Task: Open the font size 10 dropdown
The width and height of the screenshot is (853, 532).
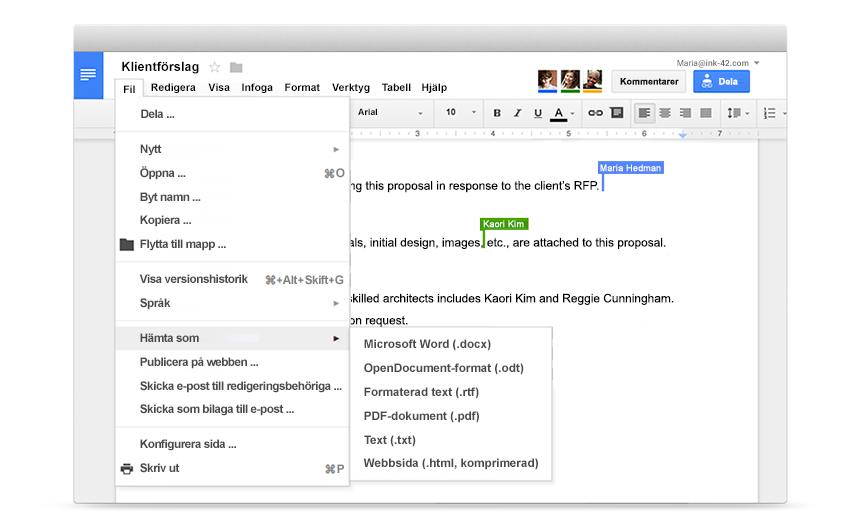Action: click(x=461, y=113)
